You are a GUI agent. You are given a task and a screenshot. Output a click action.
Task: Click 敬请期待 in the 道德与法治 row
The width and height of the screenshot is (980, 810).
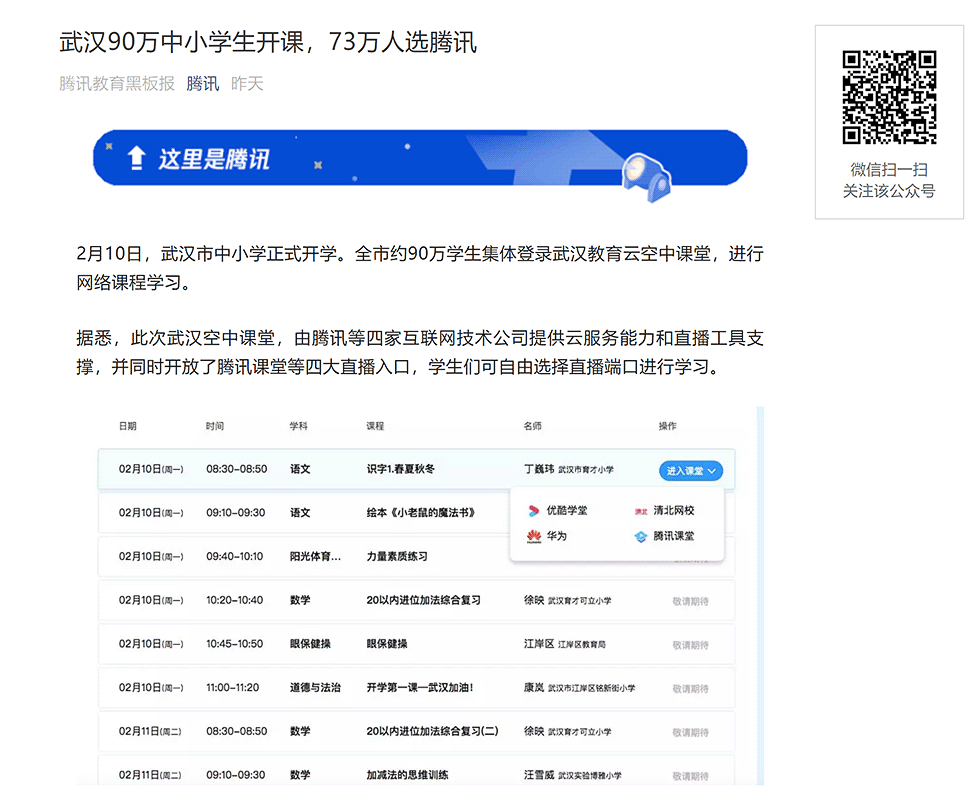691,689
